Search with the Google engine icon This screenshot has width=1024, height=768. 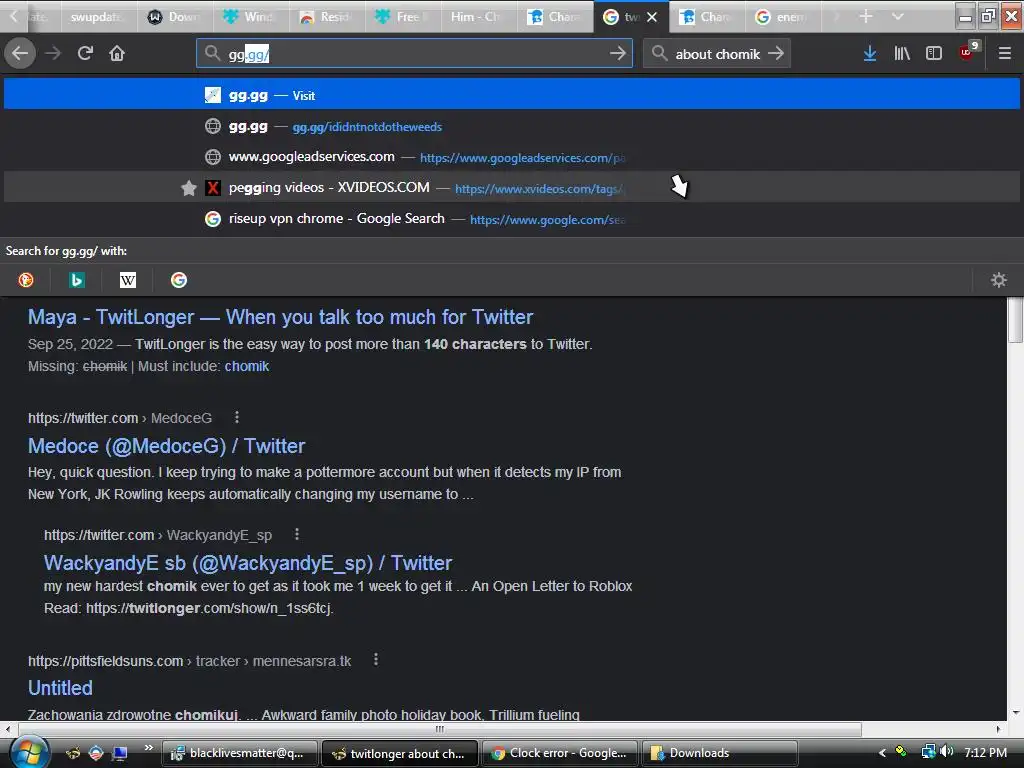tap(178, 280)
